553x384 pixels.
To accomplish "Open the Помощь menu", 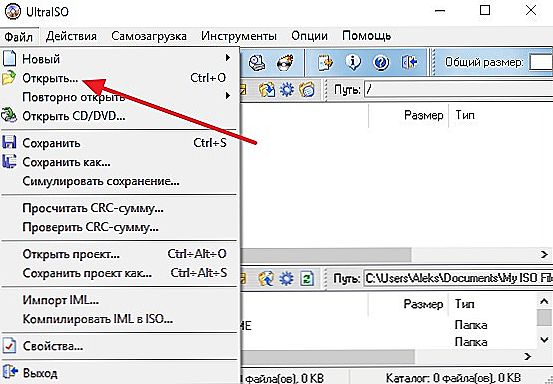I will [x=366, y=36].
